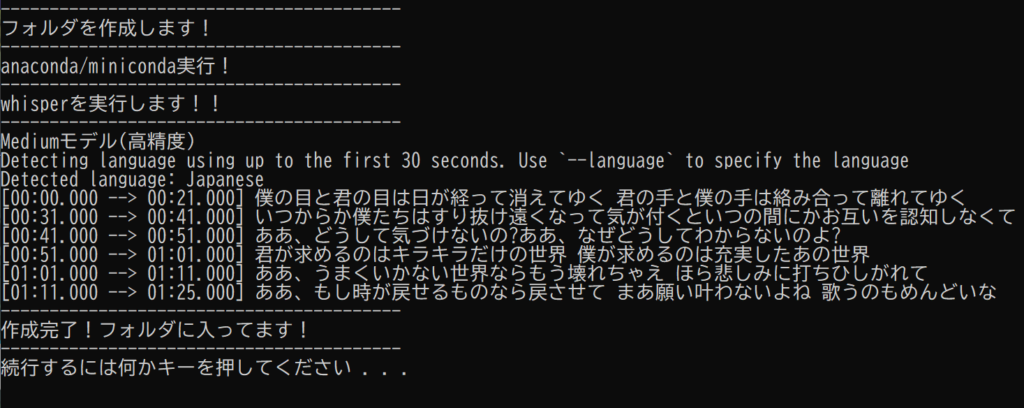This screenshot has height=408, width=1024.
Task: Click the phrase キラキラだけの世界
Action: tap(480, 254)
